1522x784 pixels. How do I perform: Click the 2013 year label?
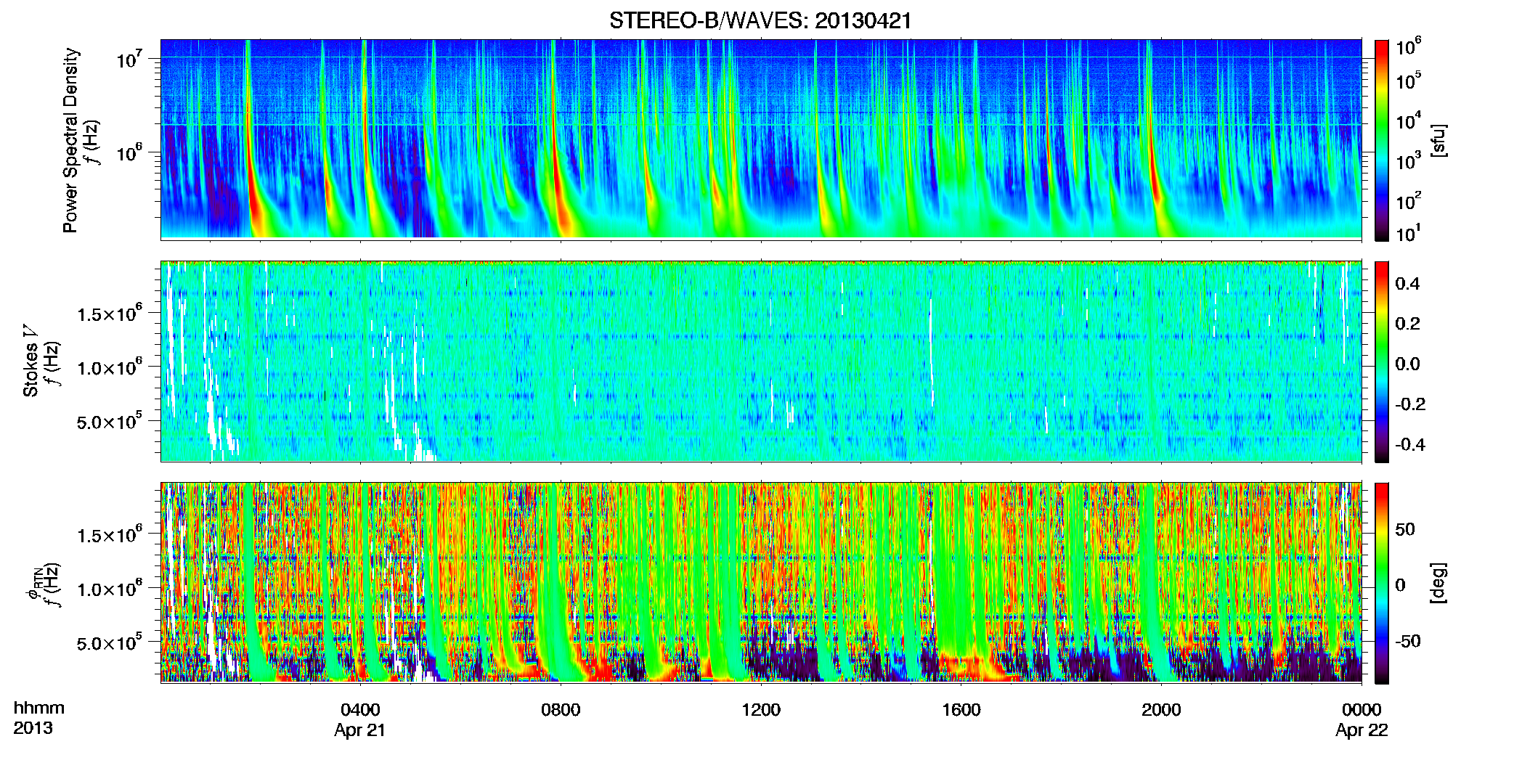pyautogui.click(x=33, y=727)
